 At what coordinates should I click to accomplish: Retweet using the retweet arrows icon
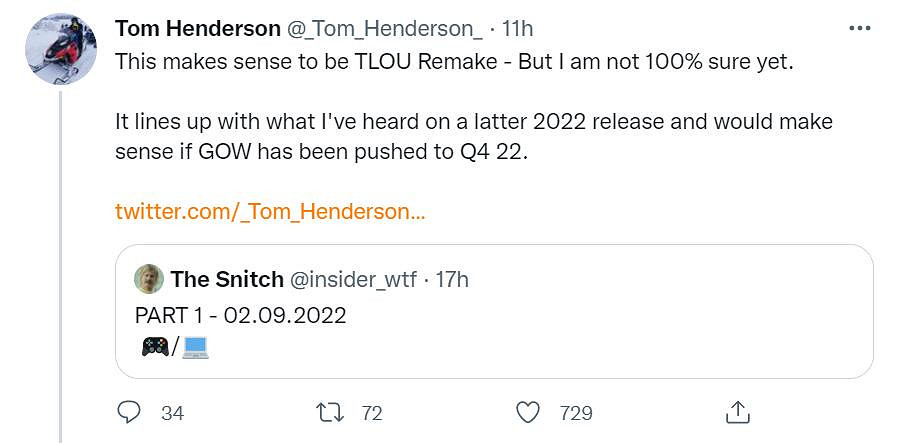point(328,412)
